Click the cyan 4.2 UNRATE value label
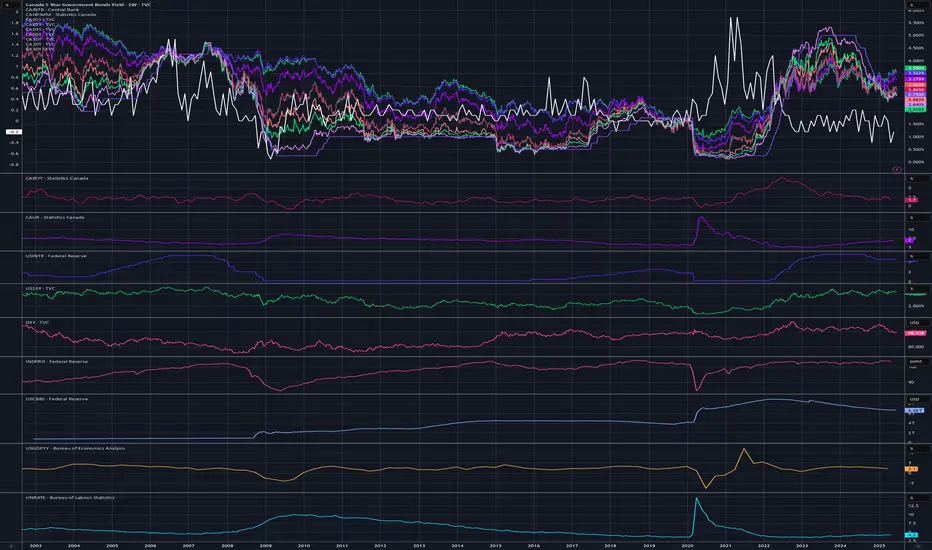 pos(912,535)
